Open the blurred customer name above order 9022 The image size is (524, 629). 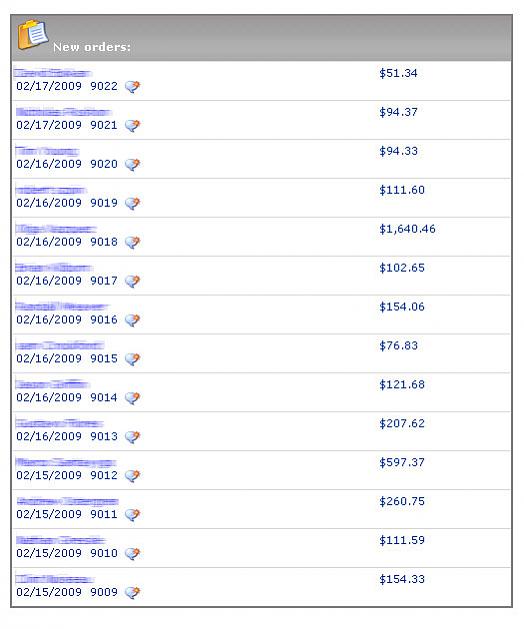pos(53,73)
